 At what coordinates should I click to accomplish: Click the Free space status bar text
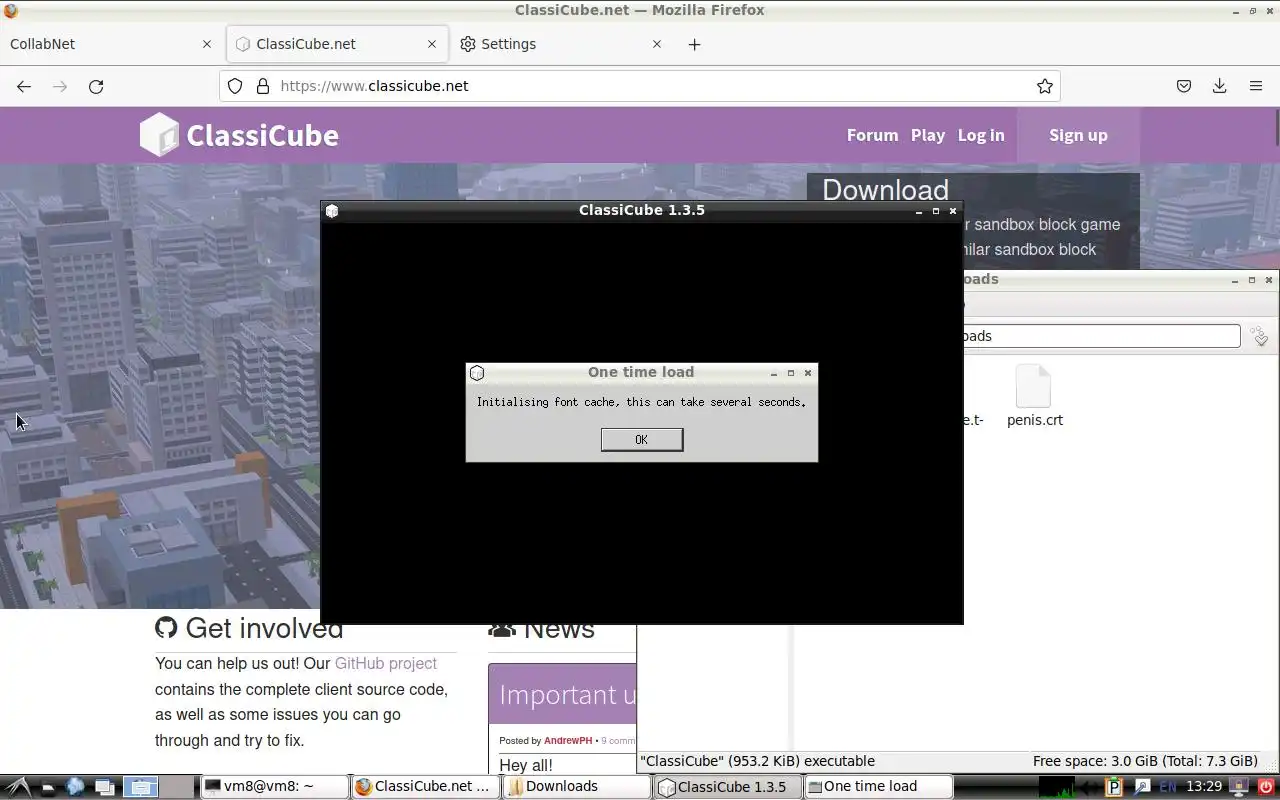(1145, 761)
